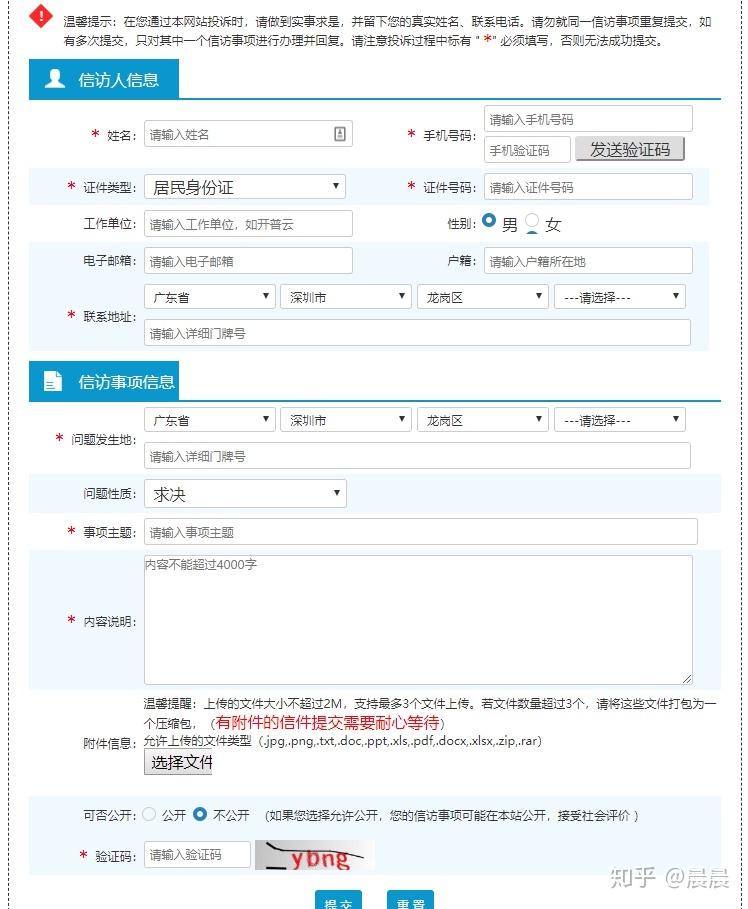The width and height of the screenshot is (748, 909).
Task: Click the contact card icon in name field
Action: click(x=340, y=134)
